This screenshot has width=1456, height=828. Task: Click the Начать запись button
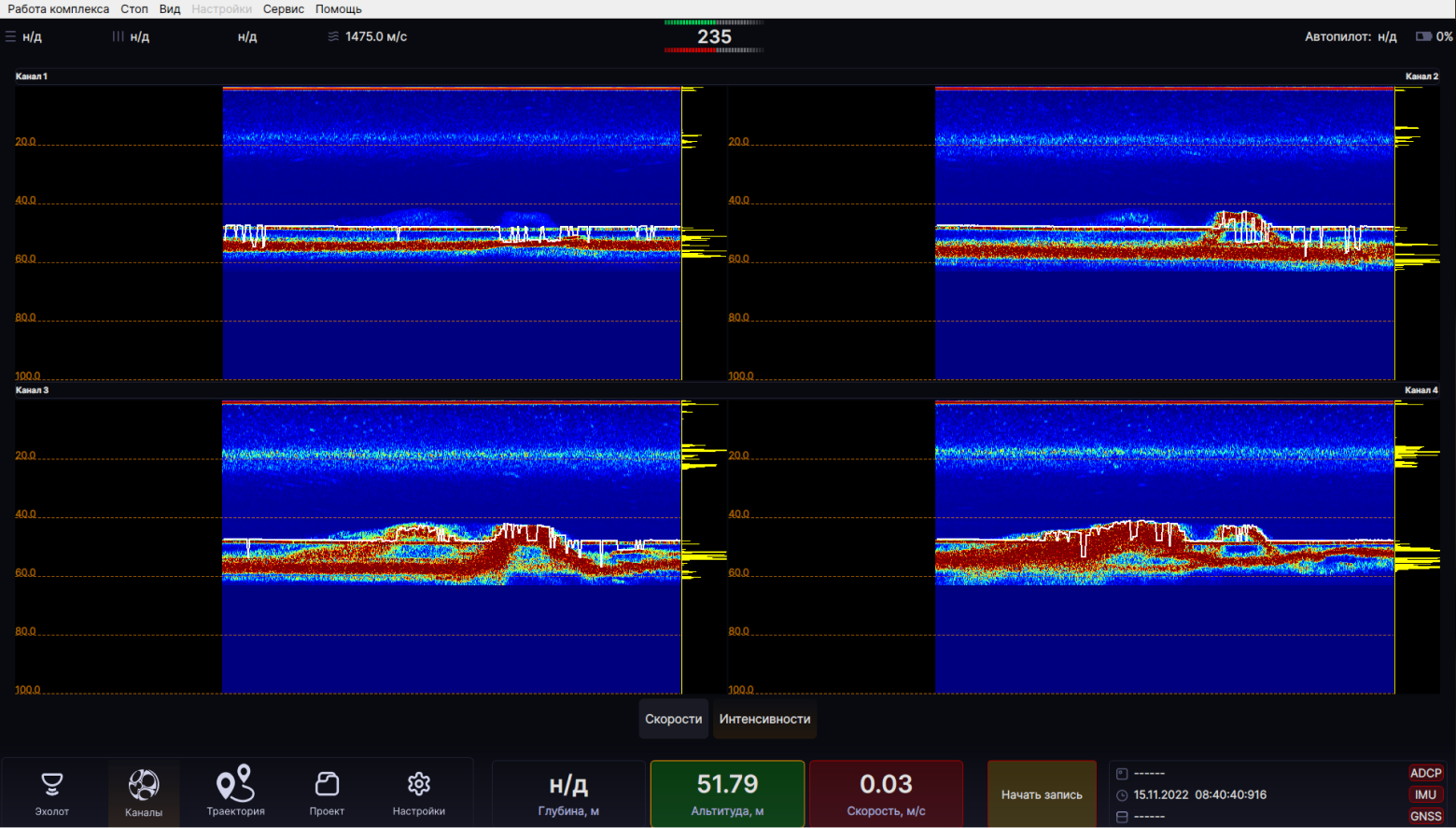point(1042,794)
